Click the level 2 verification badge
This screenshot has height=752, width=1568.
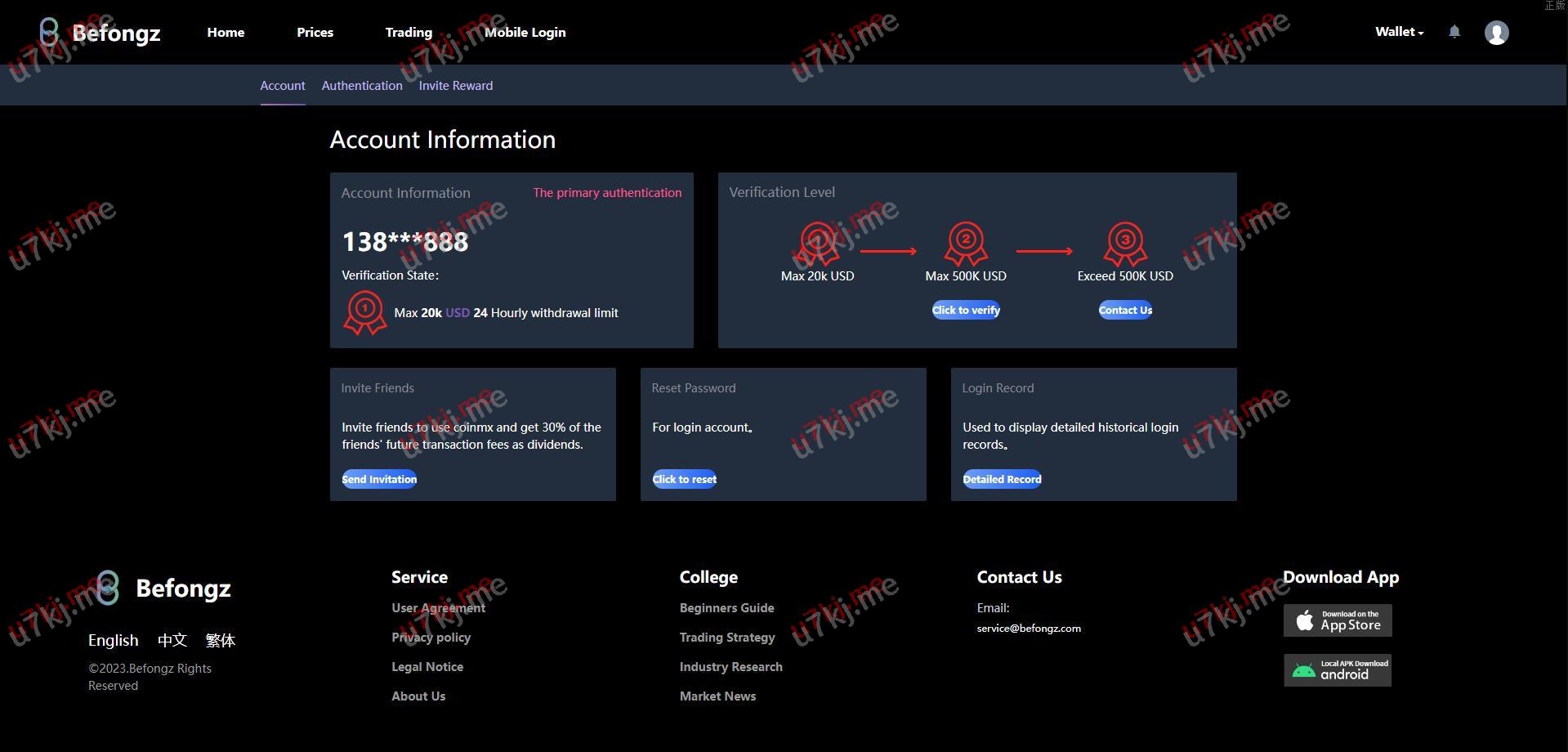click(966, 243)
